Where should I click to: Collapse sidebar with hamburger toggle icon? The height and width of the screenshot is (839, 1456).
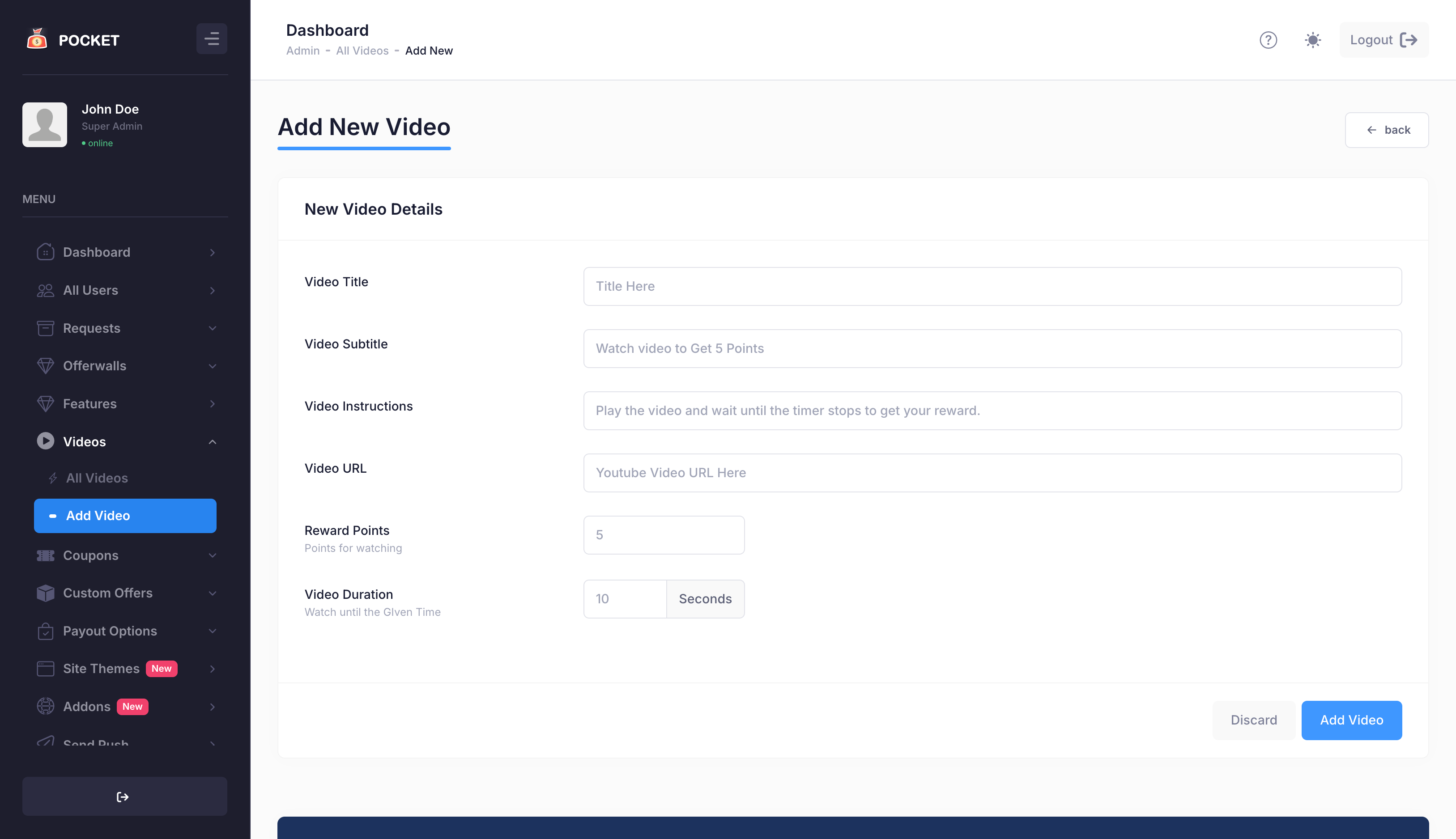[x=212, y=38]
